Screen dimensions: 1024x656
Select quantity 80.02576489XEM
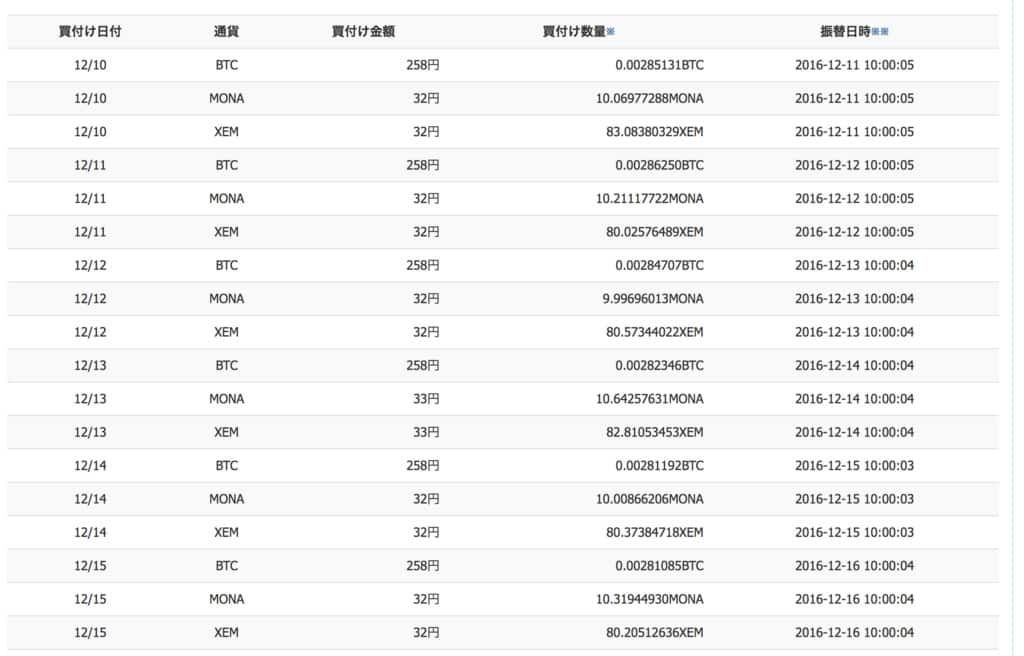click(x=655, y=232)
